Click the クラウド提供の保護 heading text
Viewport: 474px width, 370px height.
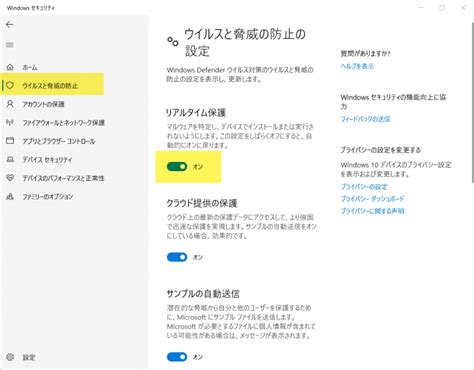202,203
